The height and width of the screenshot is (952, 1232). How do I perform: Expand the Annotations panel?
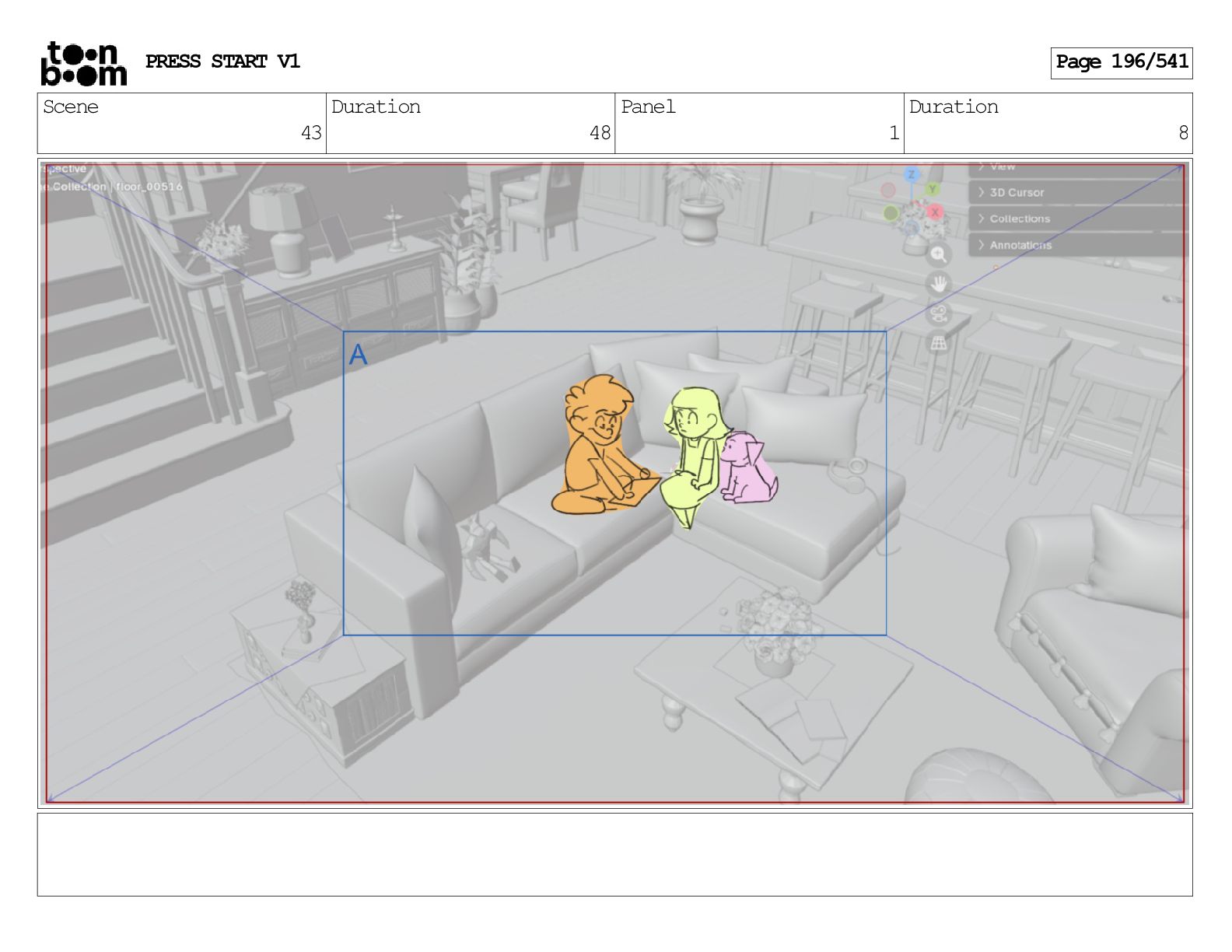tap(1078, 245)
